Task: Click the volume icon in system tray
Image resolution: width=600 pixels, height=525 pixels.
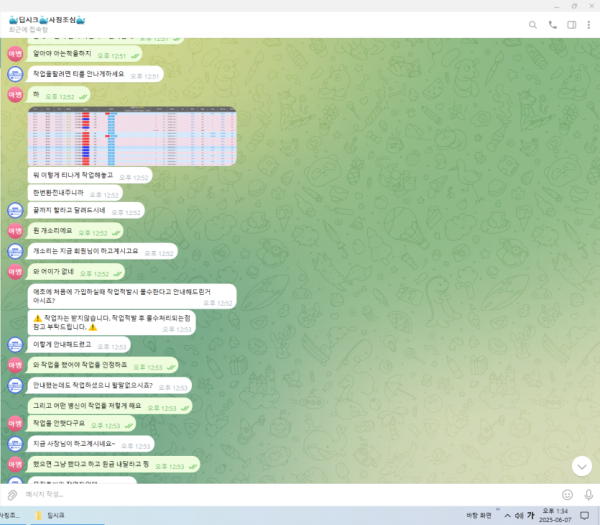Action: pos(519,516)
